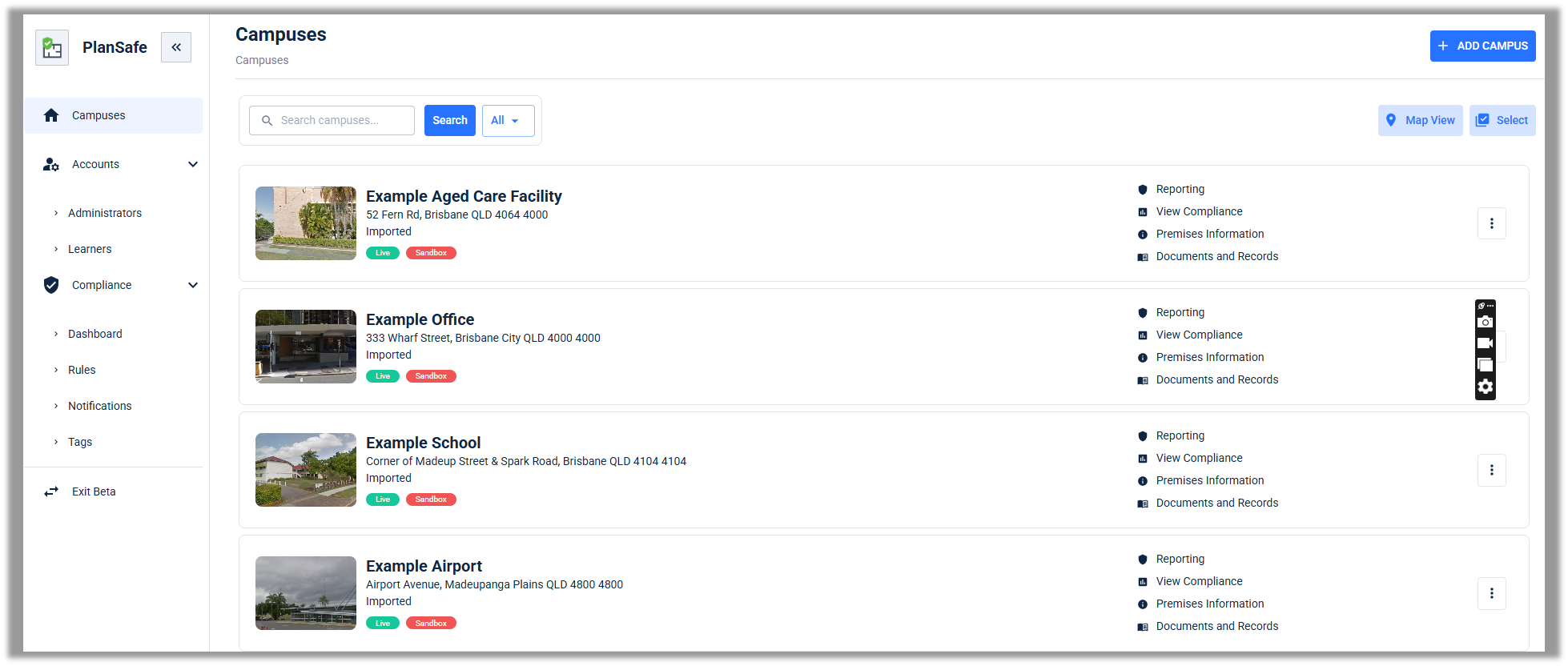The width and height of the screenshot is (1568, 666).
Task: Collapse the sidebar with double-chevron button
Action: (176, 47)
